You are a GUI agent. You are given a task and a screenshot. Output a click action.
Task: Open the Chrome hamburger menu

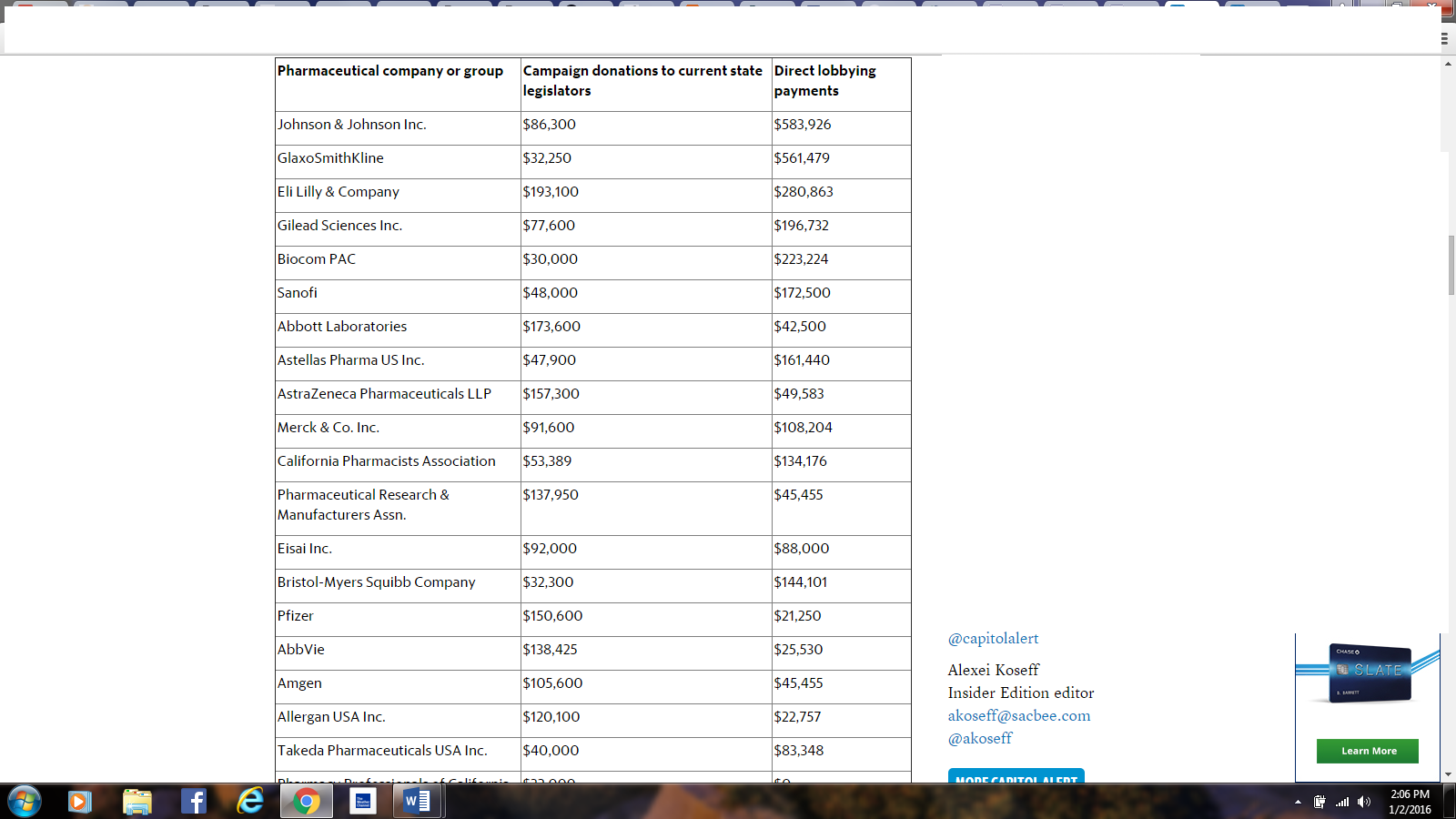1444,38
